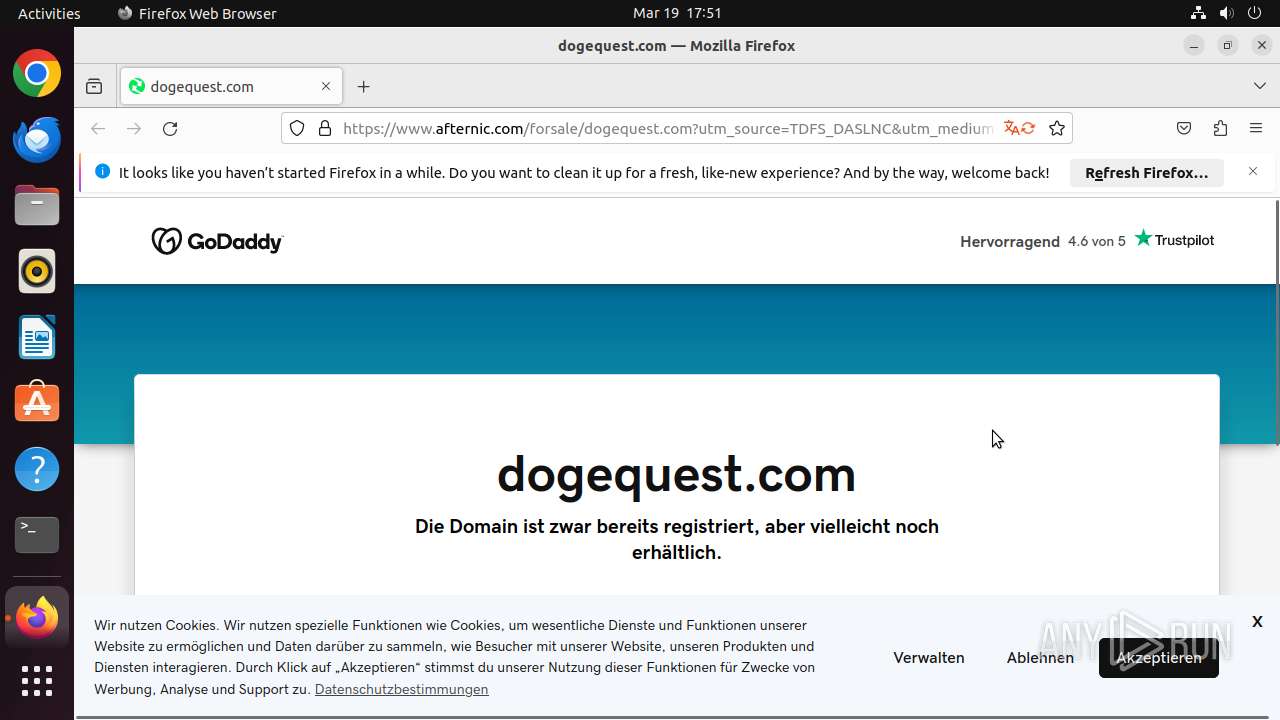
Task: Open the Datenschutzbestimmungen link
Action: 401,689
